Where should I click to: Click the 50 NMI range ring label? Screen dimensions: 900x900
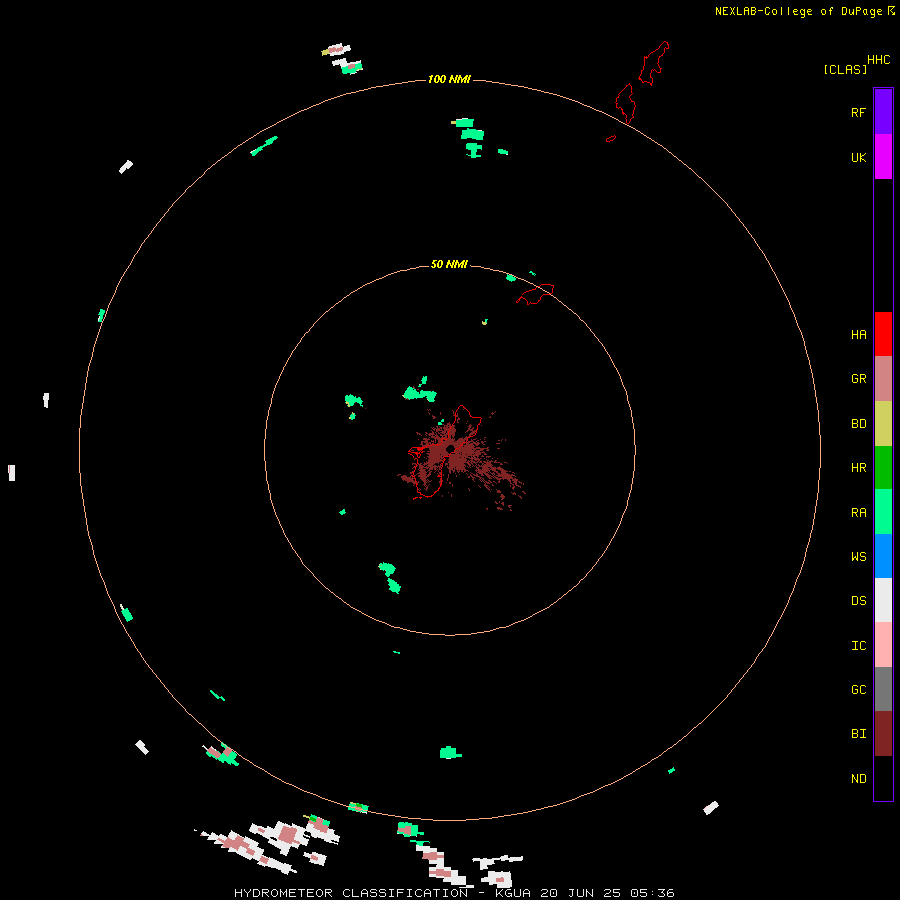point(449,264)
